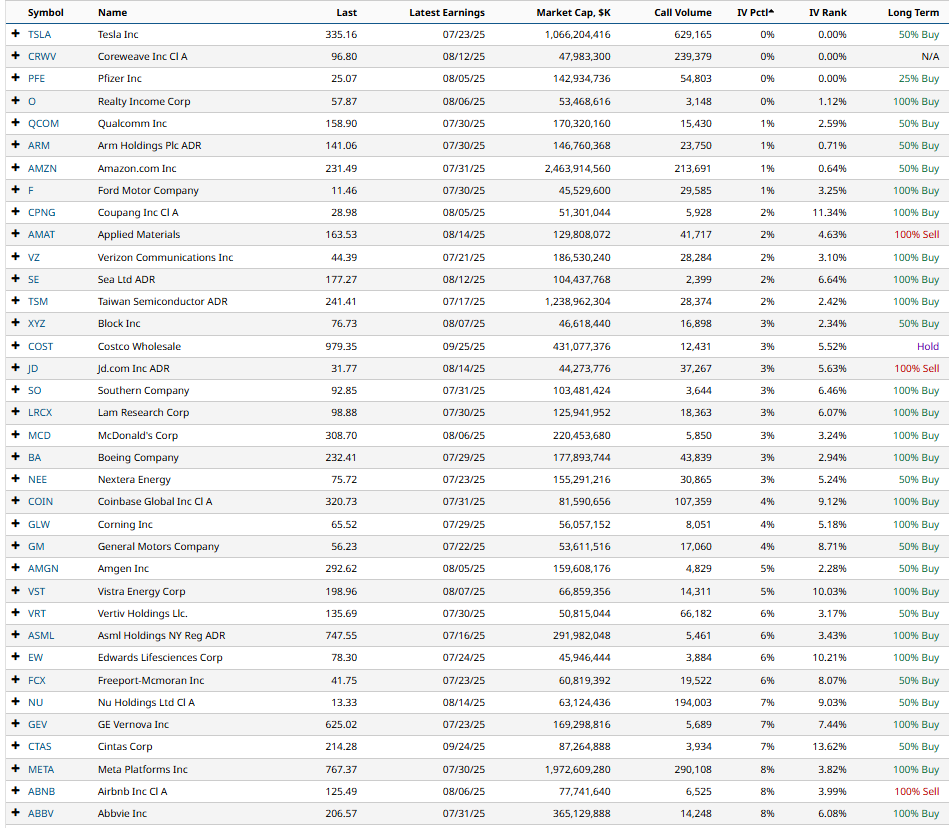Open the TSLA symbol link
Screen dimensions: 949x828
point(39,34)
